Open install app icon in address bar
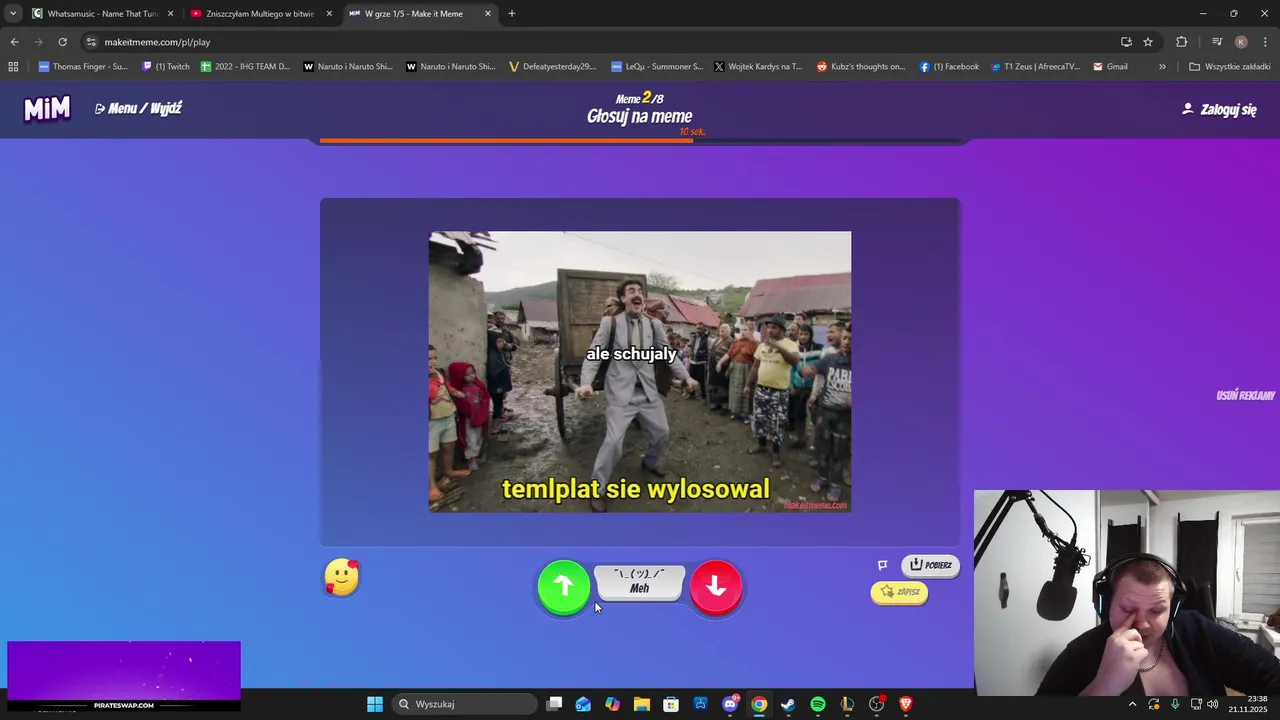Viewport: 1280px width, 720px height. tap(1126, 42)
